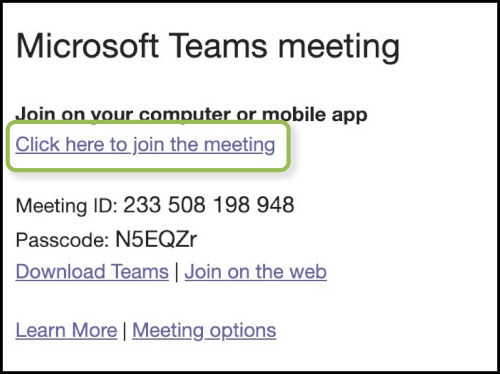The image size is (500, 374).
Task: Open the Join on the web link
Action: (x=256, y=271)
